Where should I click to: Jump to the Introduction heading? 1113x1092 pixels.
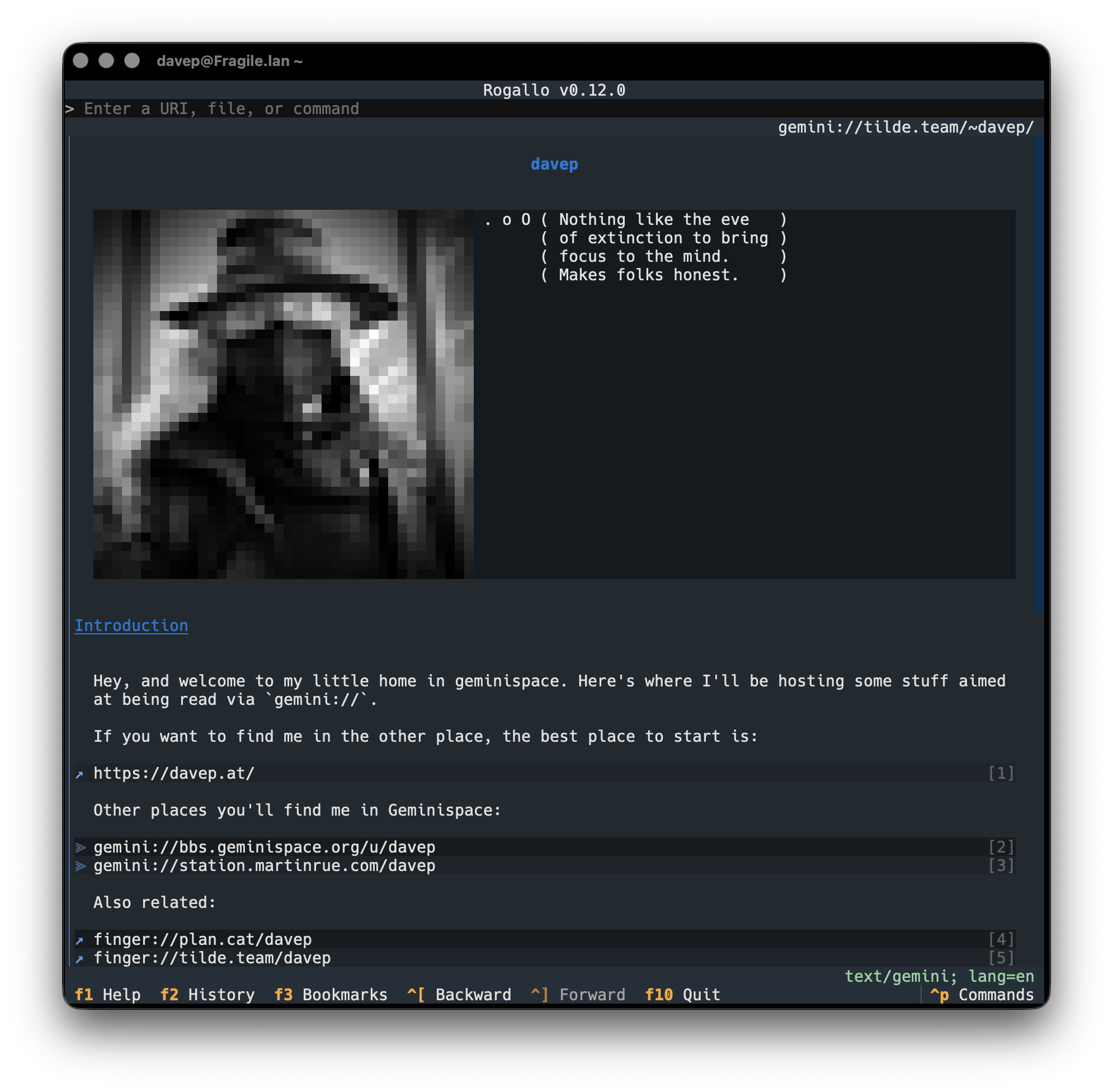[131, 625]
